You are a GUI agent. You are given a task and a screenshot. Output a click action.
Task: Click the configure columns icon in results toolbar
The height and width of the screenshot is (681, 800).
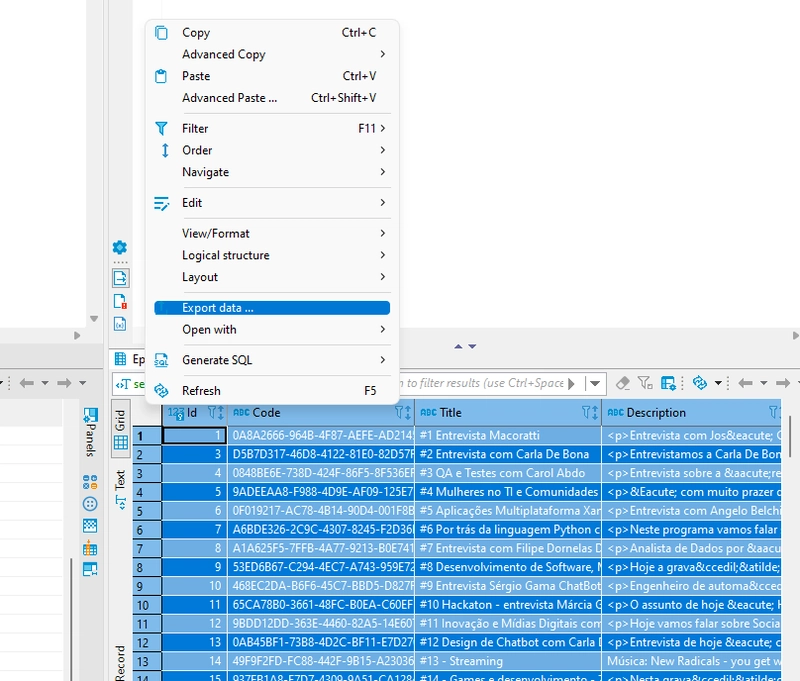pyautogui.click(x=667, y=383)
